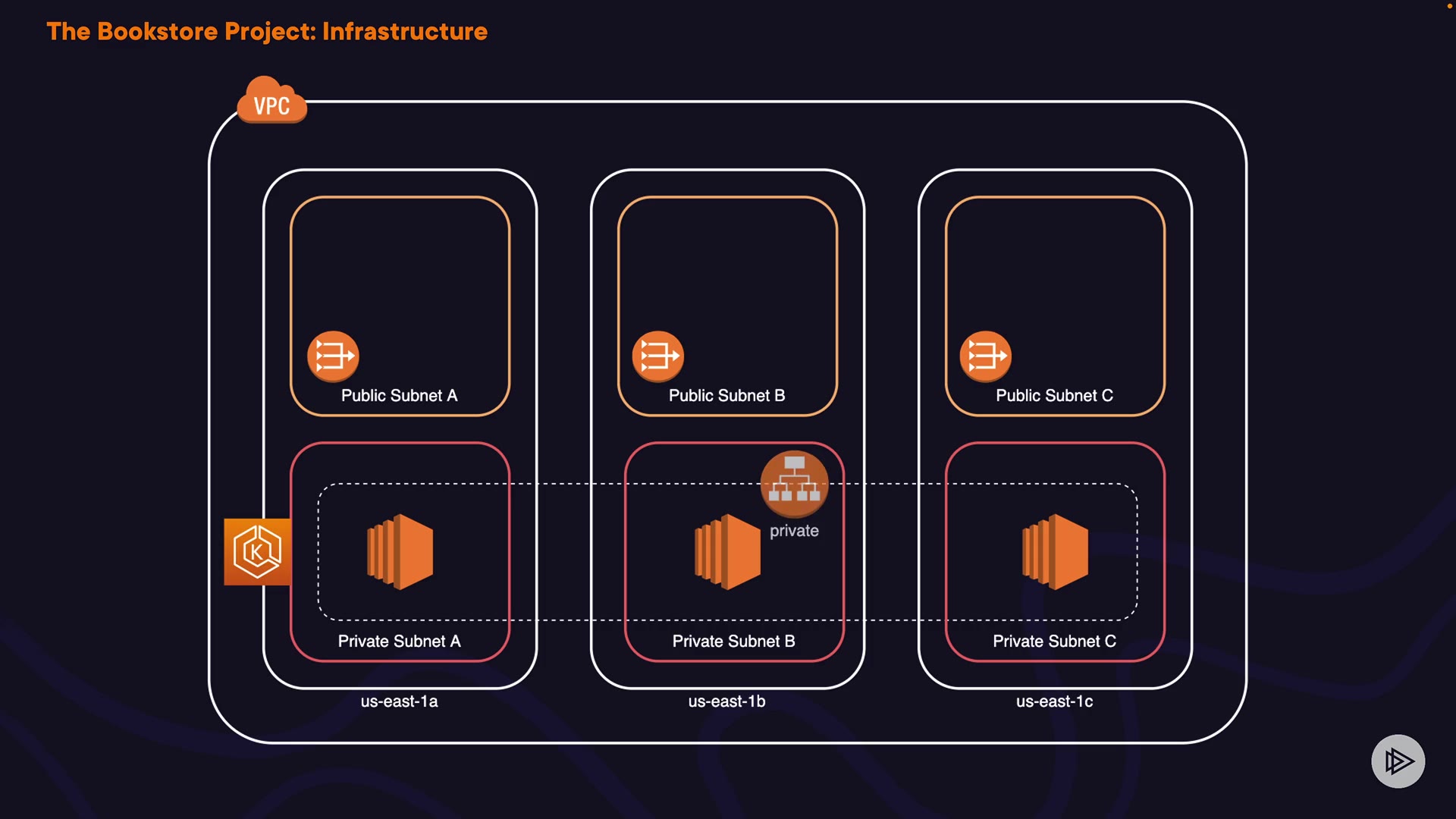1456x819 pixels.
Task: Click the Private Subnet A label
Action: click(399, 642)
